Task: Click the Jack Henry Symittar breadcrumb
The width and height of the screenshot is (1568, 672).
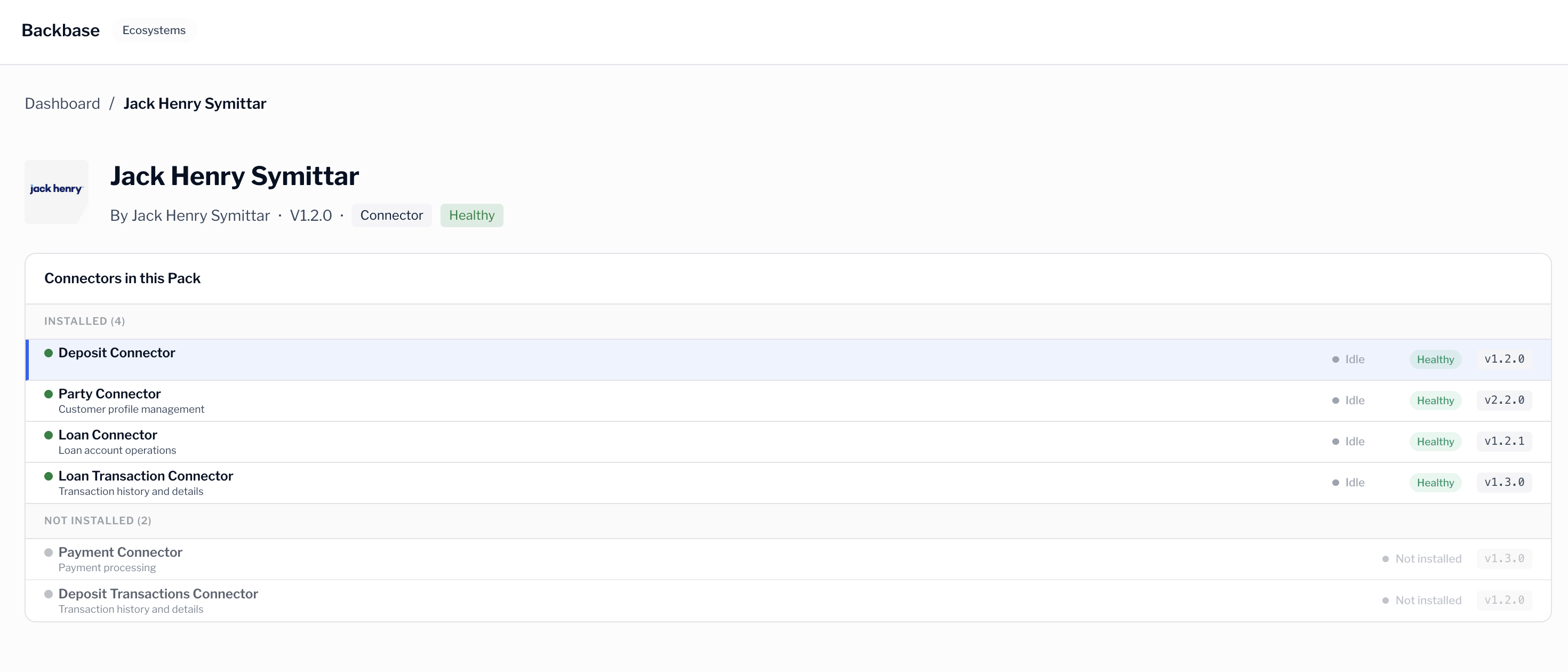Action: (195, 103)
